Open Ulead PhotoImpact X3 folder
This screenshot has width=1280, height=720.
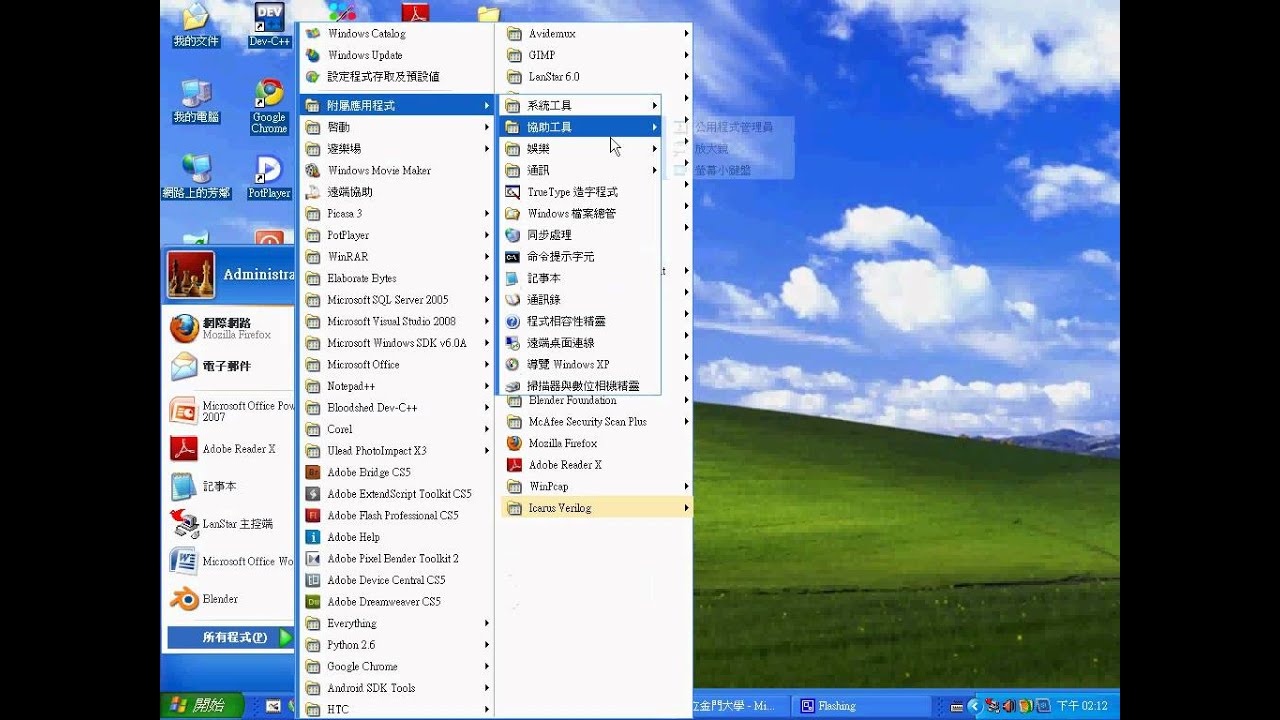pyautogui.click(x=396, y=451)
